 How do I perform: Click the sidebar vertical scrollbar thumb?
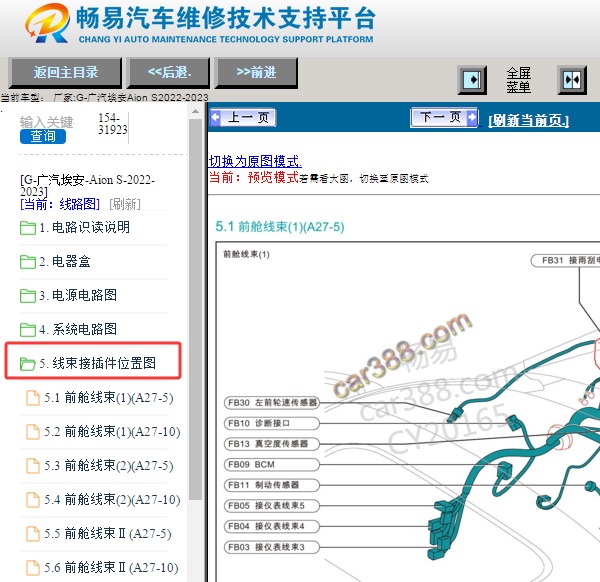pyautogui.click(x=196, y=309)
